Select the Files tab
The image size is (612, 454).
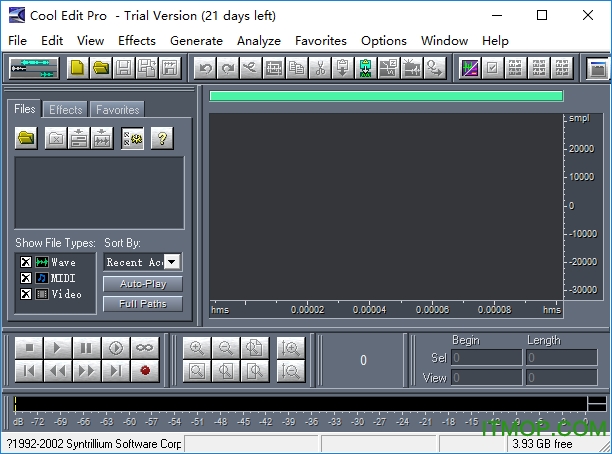pos(25,109)
